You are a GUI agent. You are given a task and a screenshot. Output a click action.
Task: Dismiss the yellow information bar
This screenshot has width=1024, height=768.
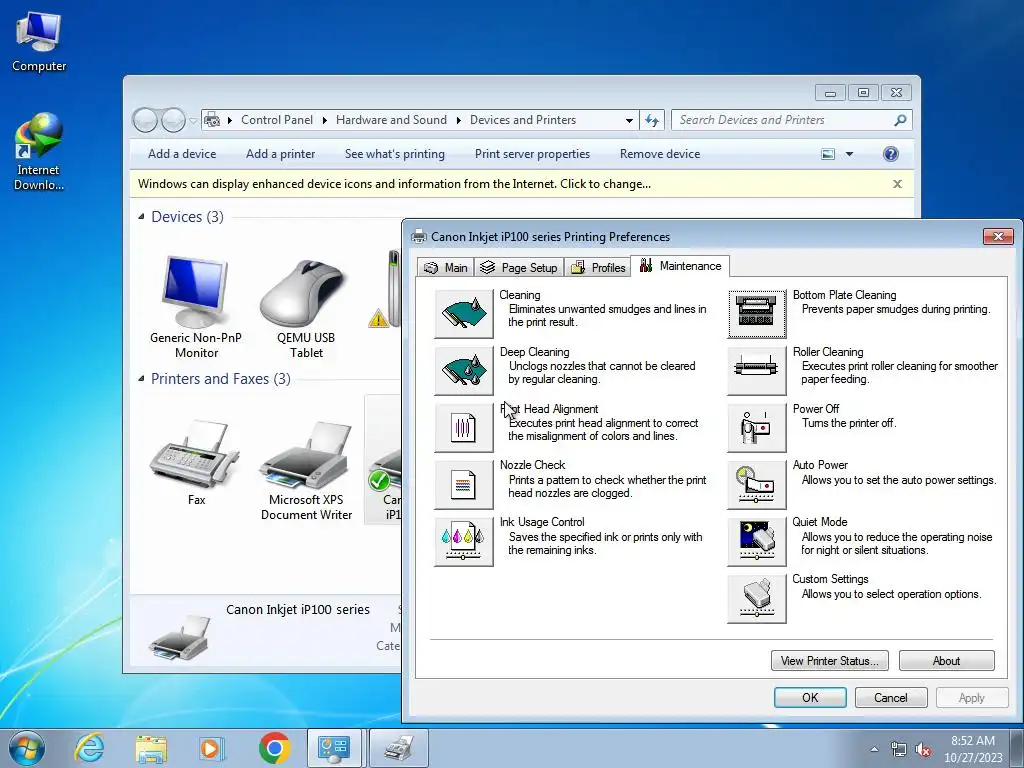(x=897, y=184)
